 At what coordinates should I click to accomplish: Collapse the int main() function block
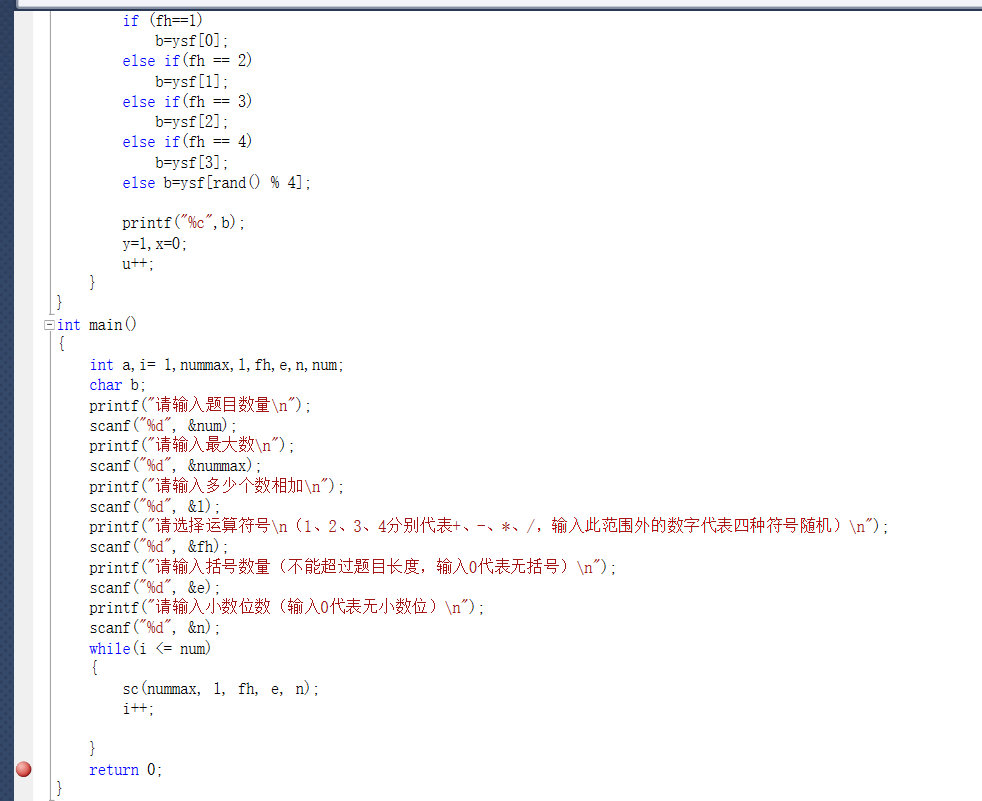tap(49, 324)
